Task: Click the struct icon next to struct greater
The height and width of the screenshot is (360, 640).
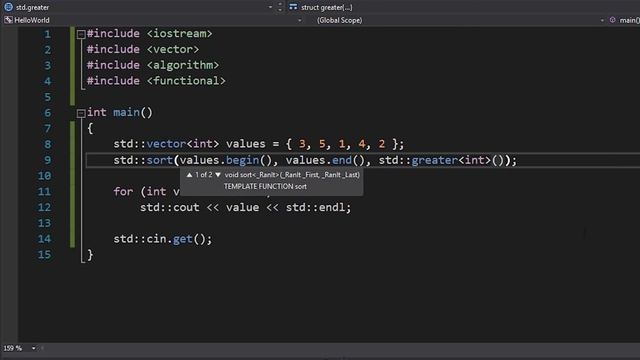Action: (293, 7)
